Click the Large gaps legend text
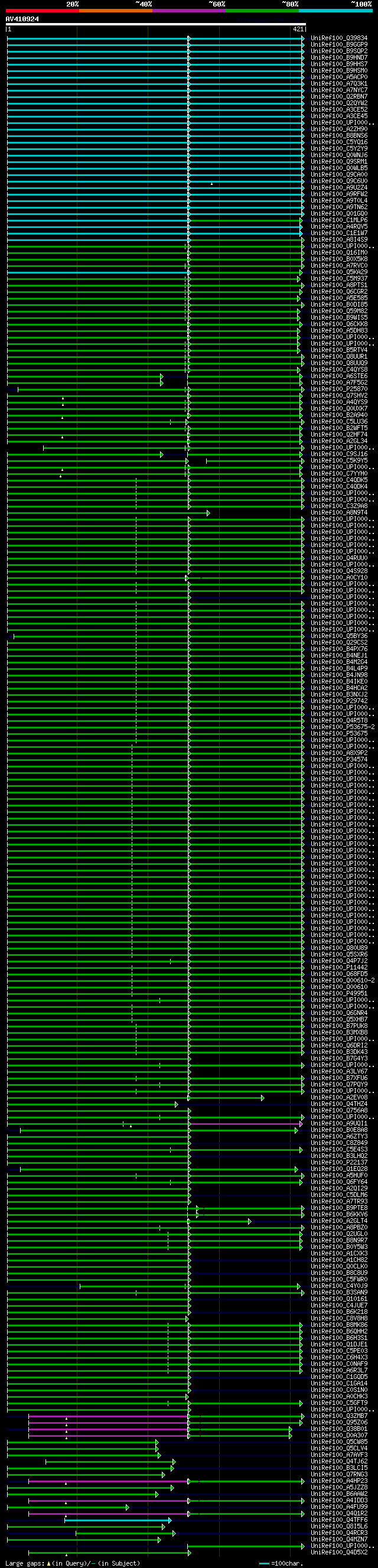This screenshot has width=378, height=1568. click(x=73, y=1563)
